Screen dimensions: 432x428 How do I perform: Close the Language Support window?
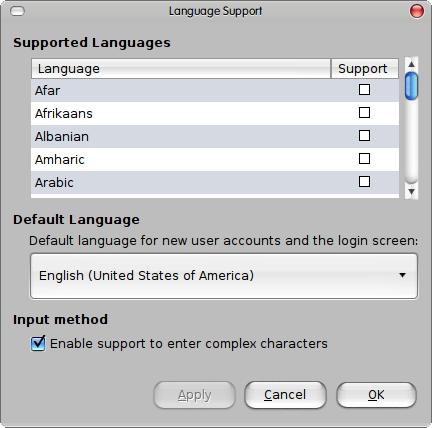tap(417, 11)
